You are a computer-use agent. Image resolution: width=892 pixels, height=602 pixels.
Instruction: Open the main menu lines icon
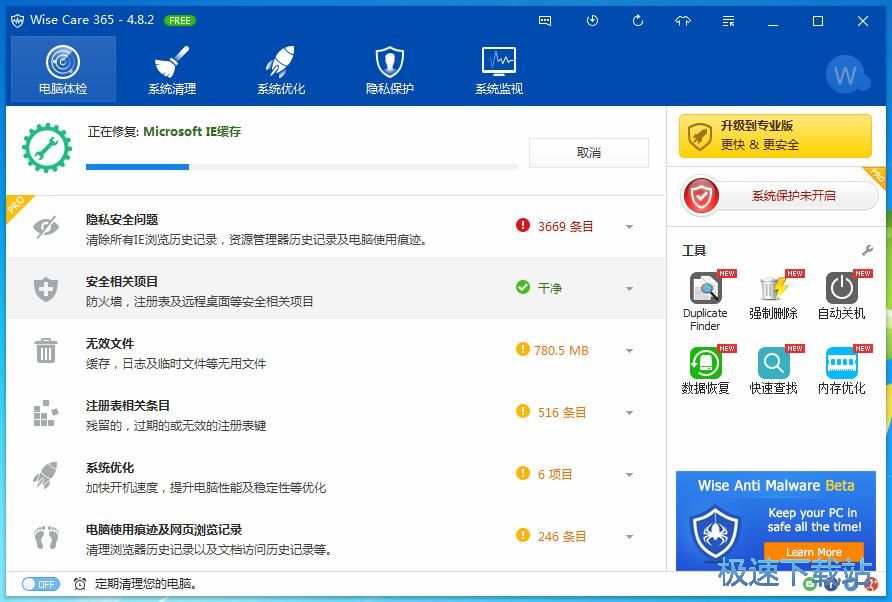pyautogui.click(x=728, y=21)
